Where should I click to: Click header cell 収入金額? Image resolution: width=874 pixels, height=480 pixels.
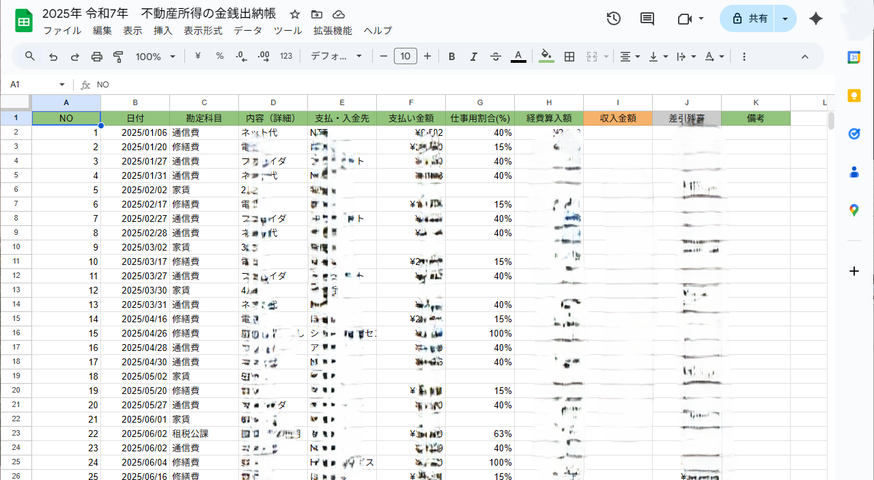pos(618,118)
